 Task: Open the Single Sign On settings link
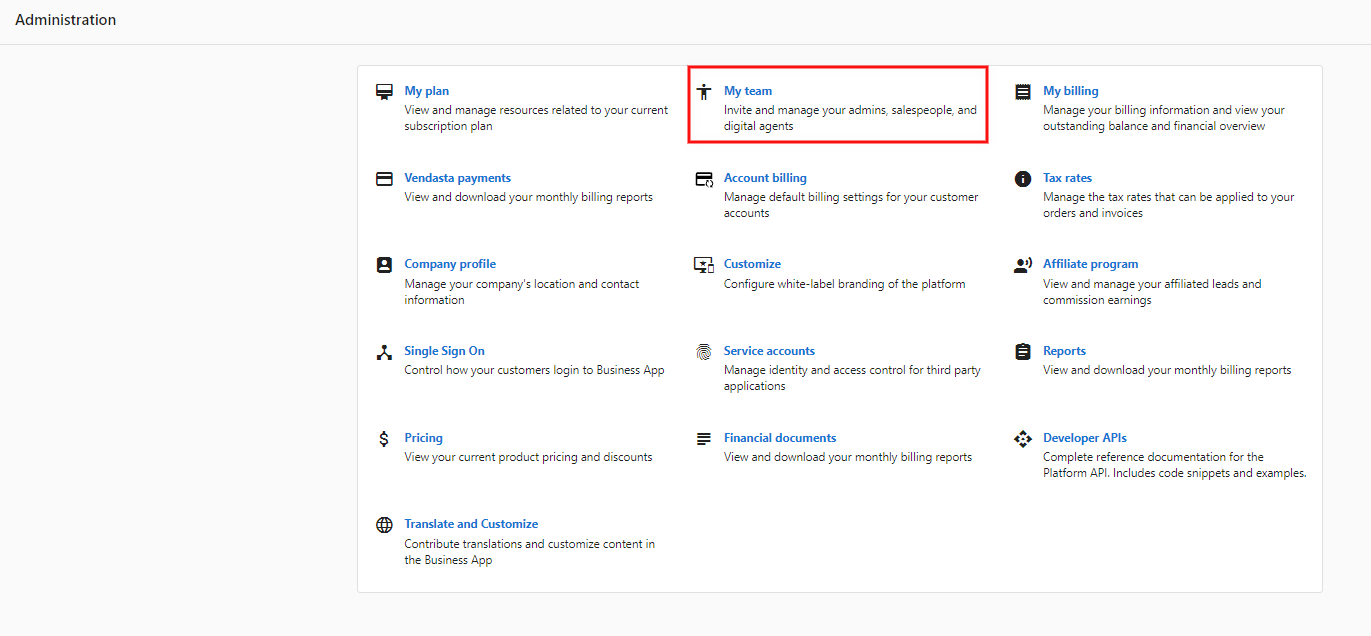(444, 351)
